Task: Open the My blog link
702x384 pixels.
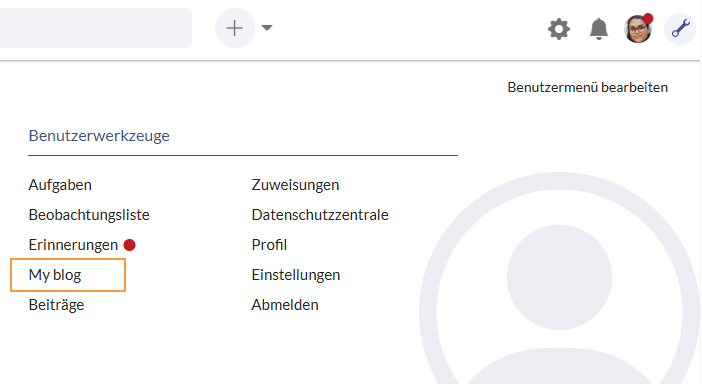Action: (55, 275)
